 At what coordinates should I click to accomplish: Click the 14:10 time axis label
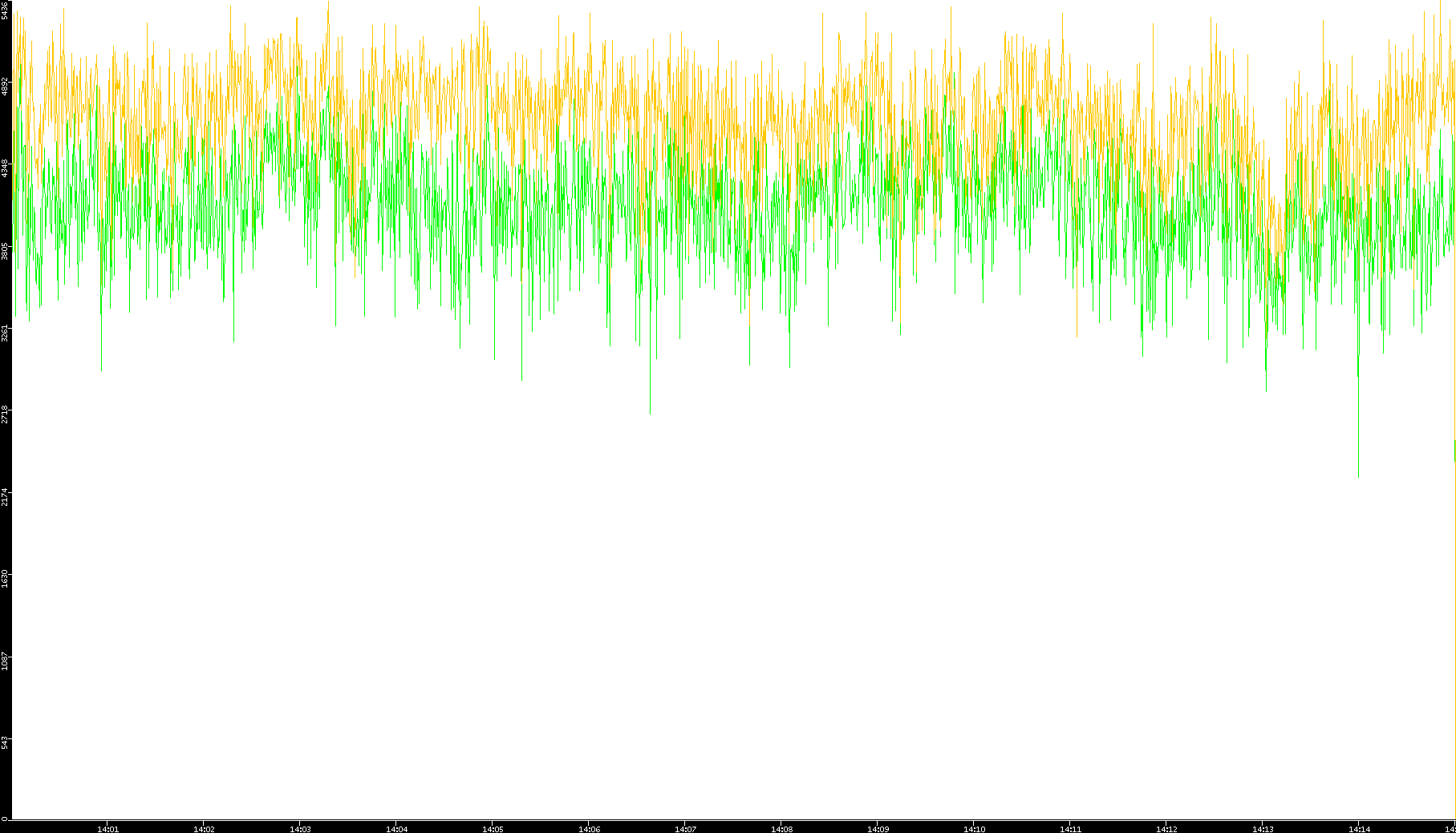(974, 829)
